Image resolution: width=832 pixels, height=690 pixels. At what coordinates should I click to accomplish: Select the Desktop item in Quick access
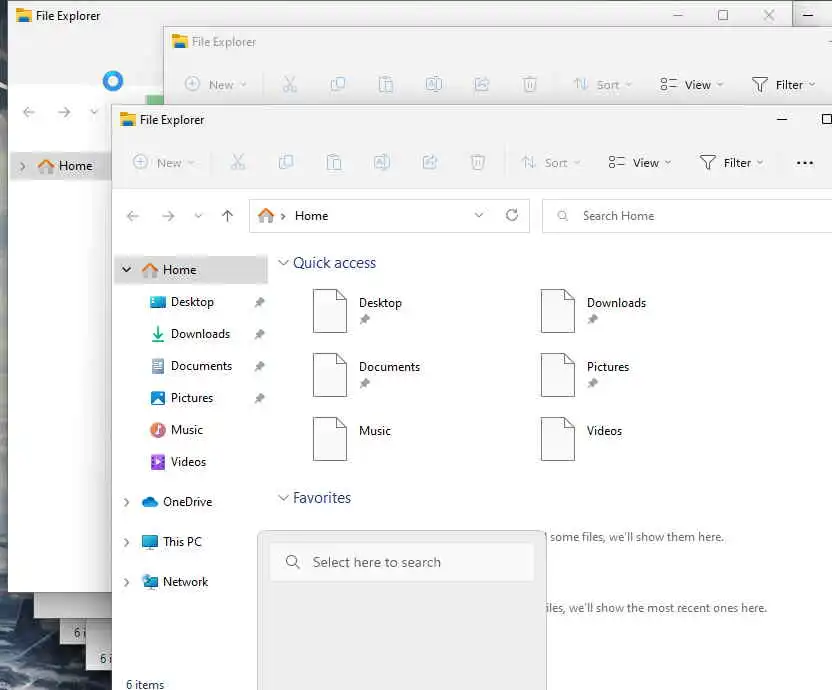pos(358,310)
